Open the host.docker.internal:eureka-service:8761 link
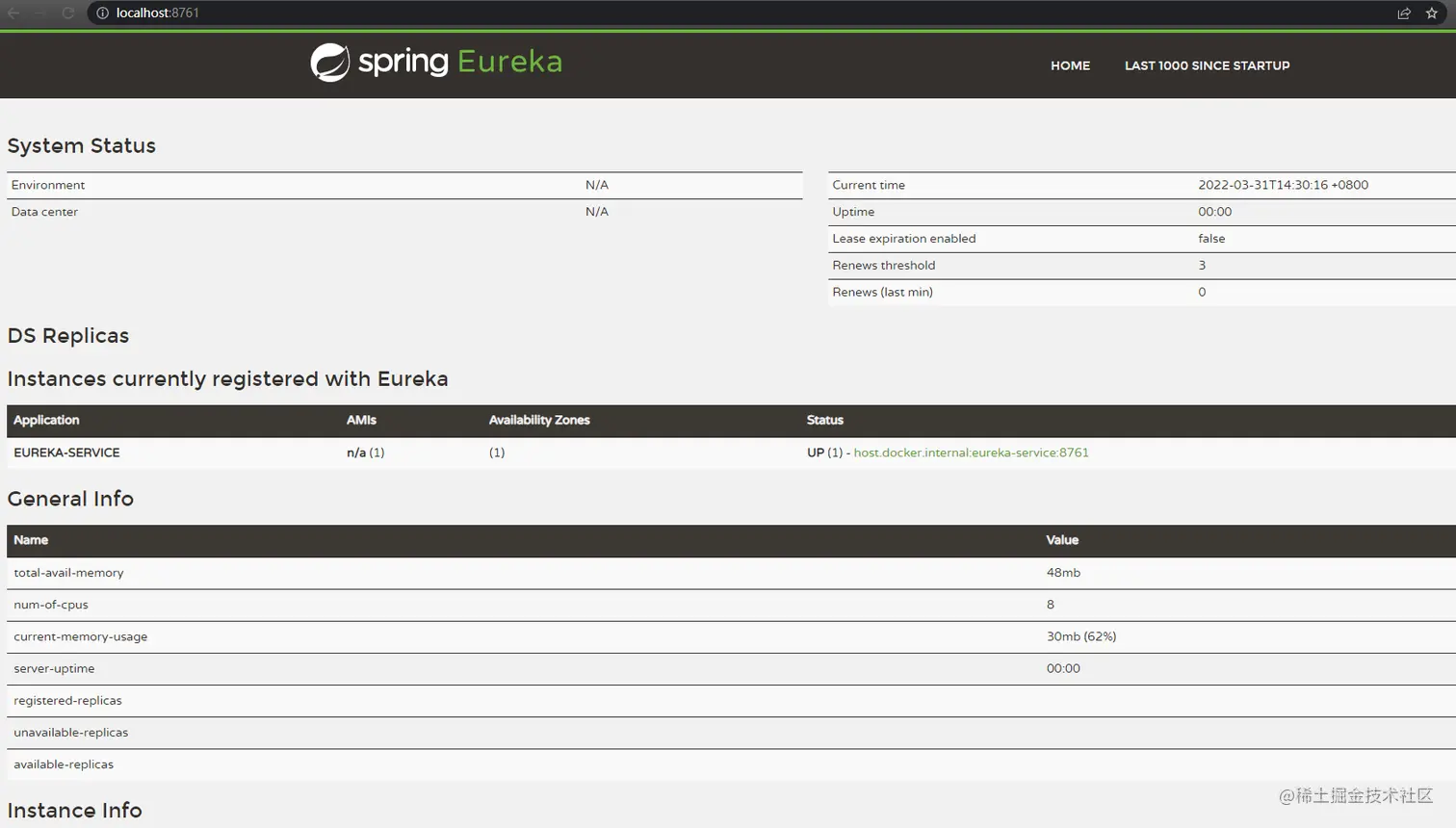The image size is (1456, 828). pos(971,453)
